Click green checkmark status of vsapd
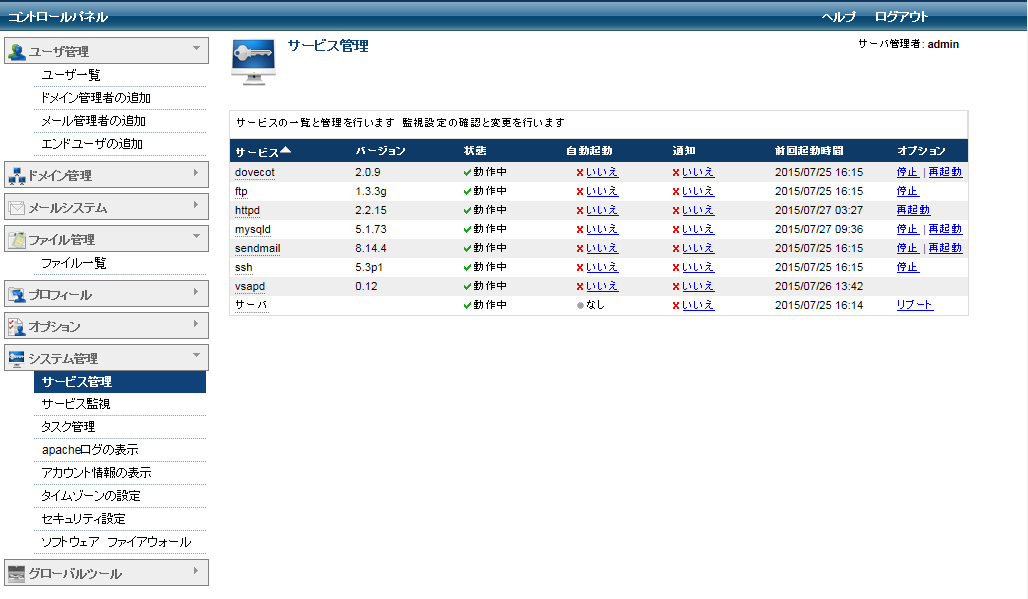Screen dimensions: 1028x599 467,286
